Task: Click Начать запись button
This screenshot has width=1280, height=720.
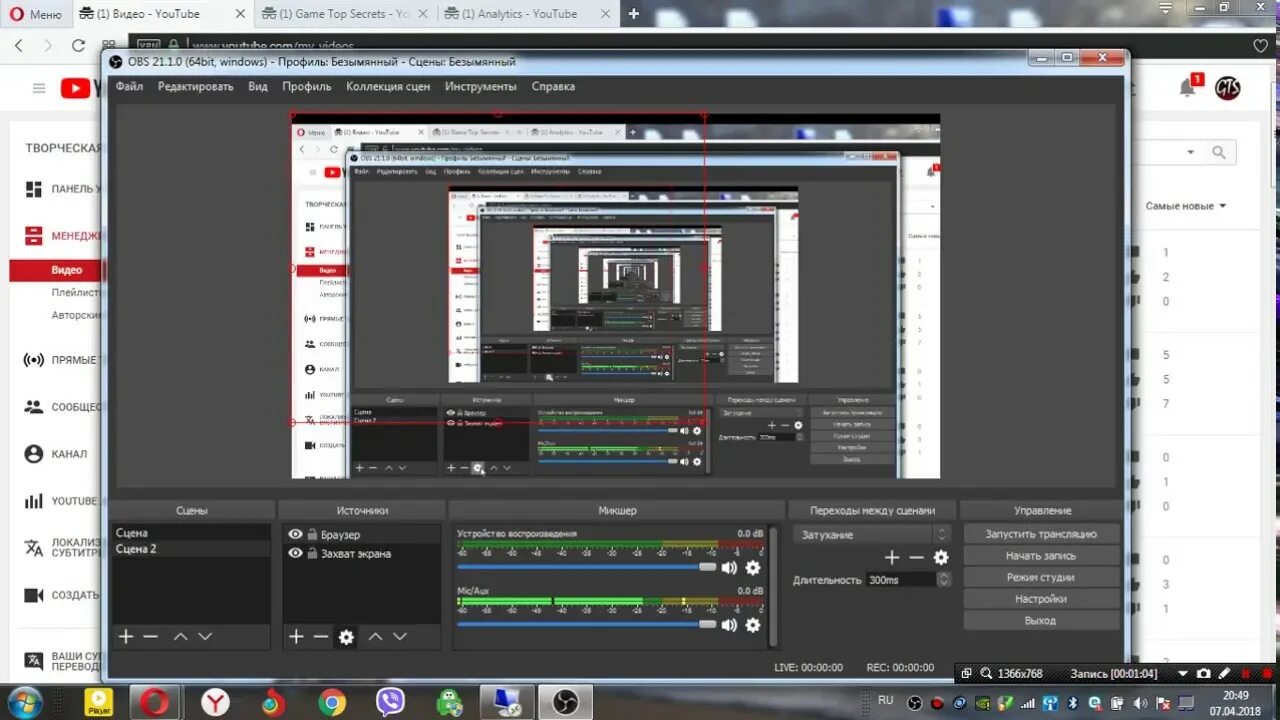Action: click(1041, 556)
